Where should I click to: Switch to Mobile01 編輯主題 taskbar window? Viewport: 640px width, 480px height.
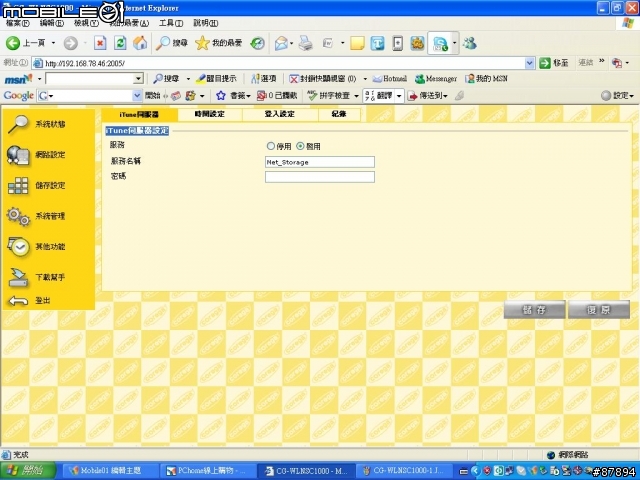pyautogui.click(x=110, y=471)
